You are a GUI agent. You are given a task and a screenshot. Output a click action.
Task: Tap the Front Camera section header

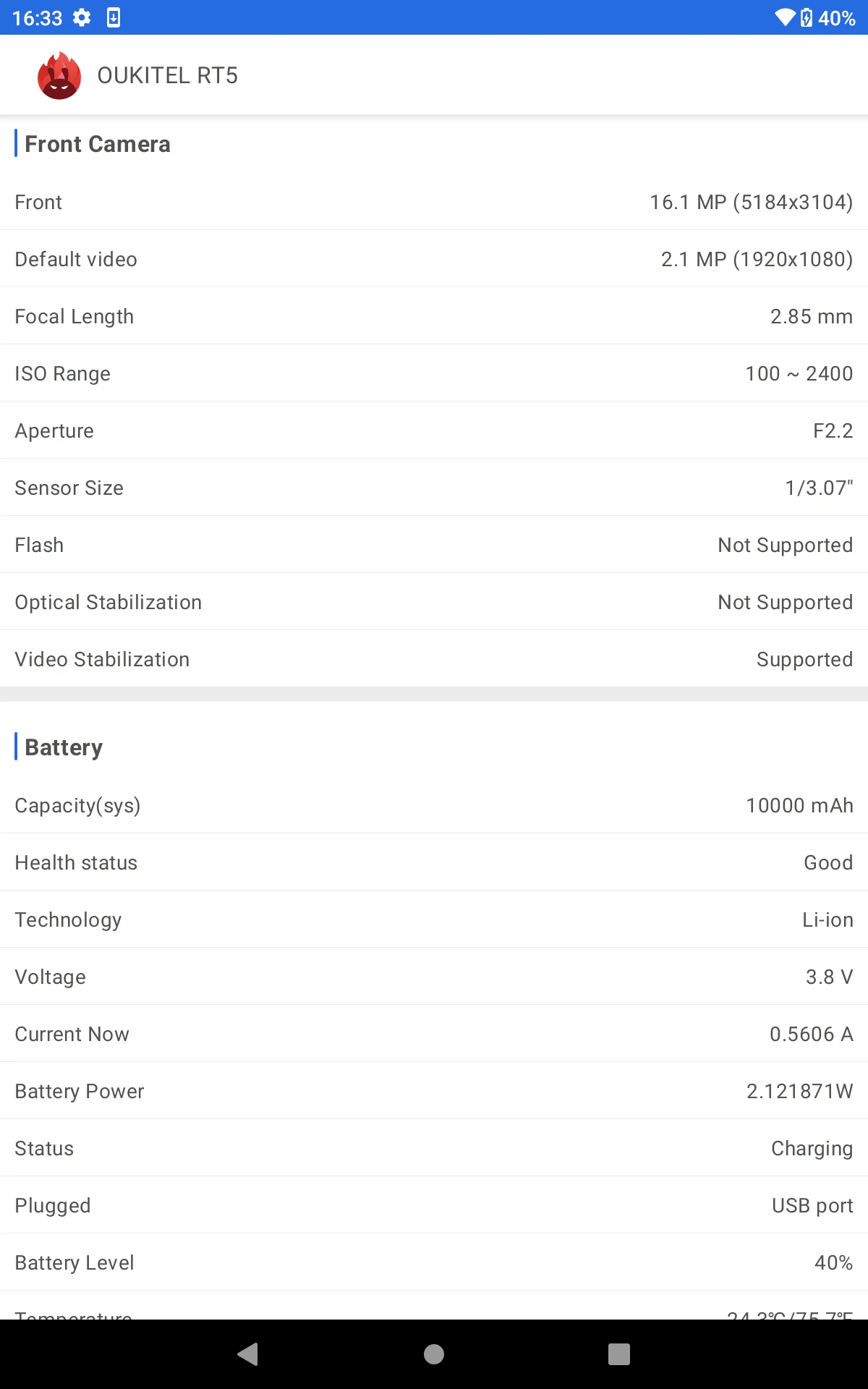point(98,144)
